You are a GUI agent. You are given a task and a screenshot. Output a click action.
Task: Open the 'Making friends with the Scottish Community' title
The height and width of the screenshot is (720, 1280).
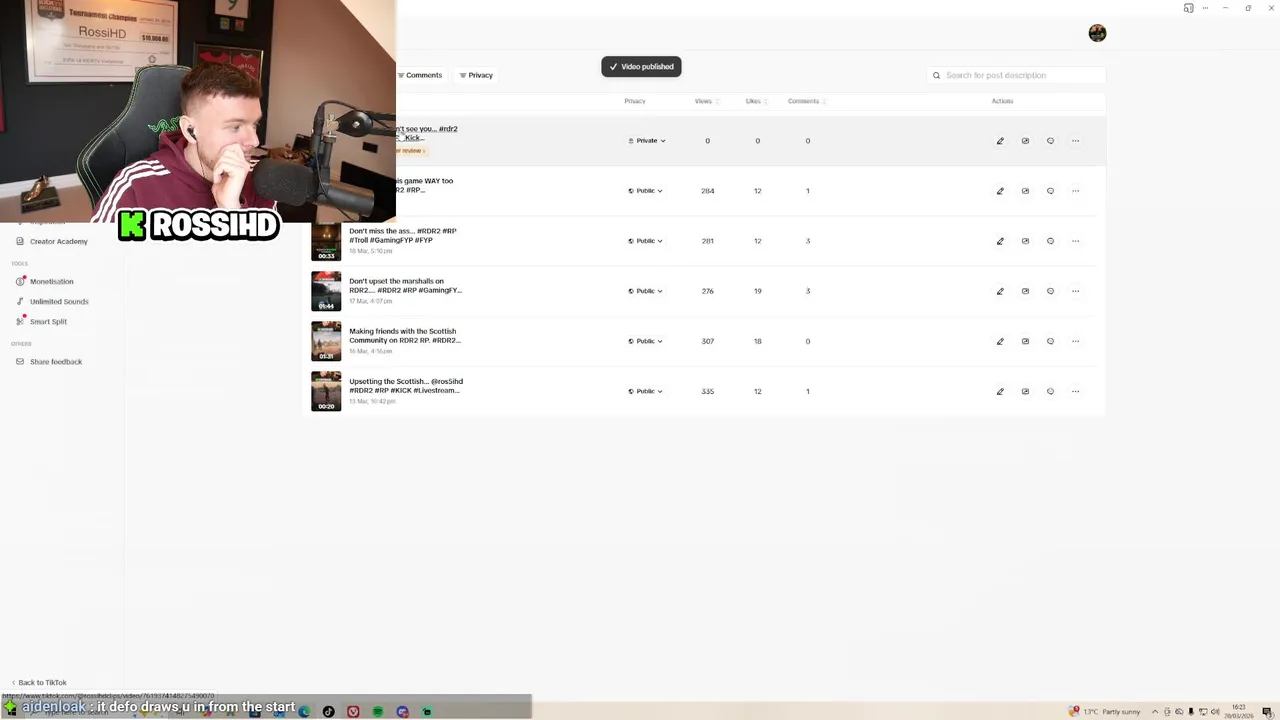pyautogui.click(x=405, y=335)
